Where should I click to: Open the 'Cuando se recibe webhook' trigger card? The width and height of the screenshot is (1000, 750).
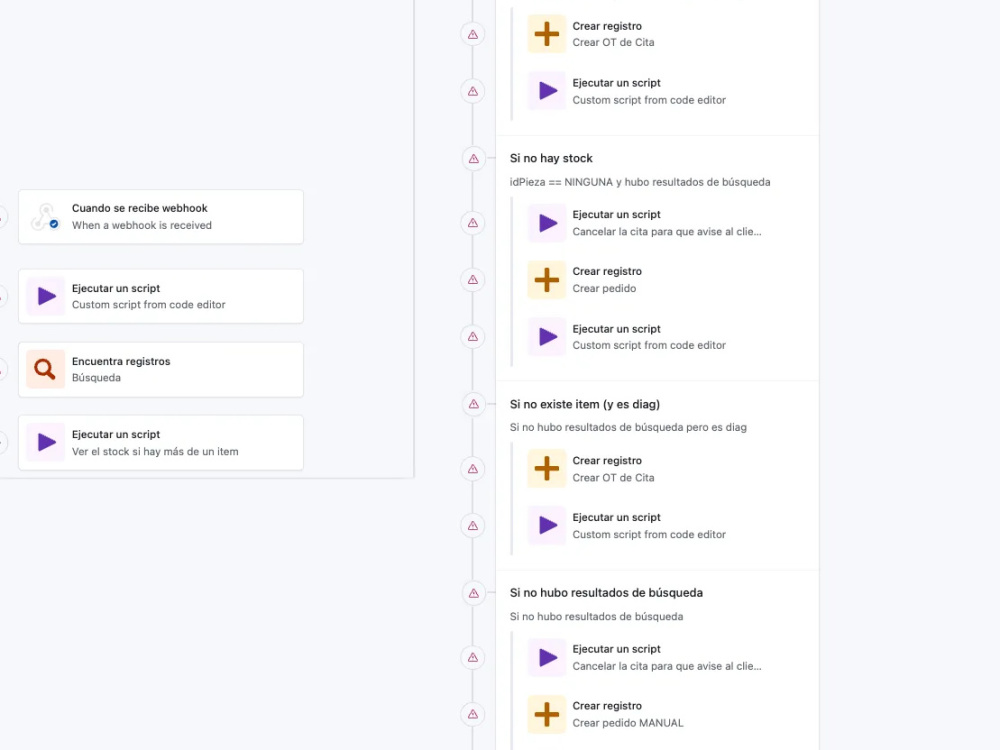click(x=161, y=217)
